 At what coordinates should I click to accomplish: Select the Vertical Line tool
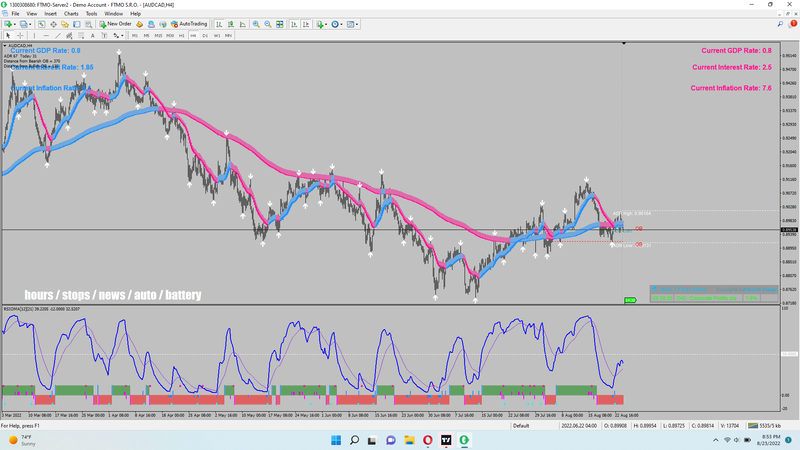[x=34, y=35]
